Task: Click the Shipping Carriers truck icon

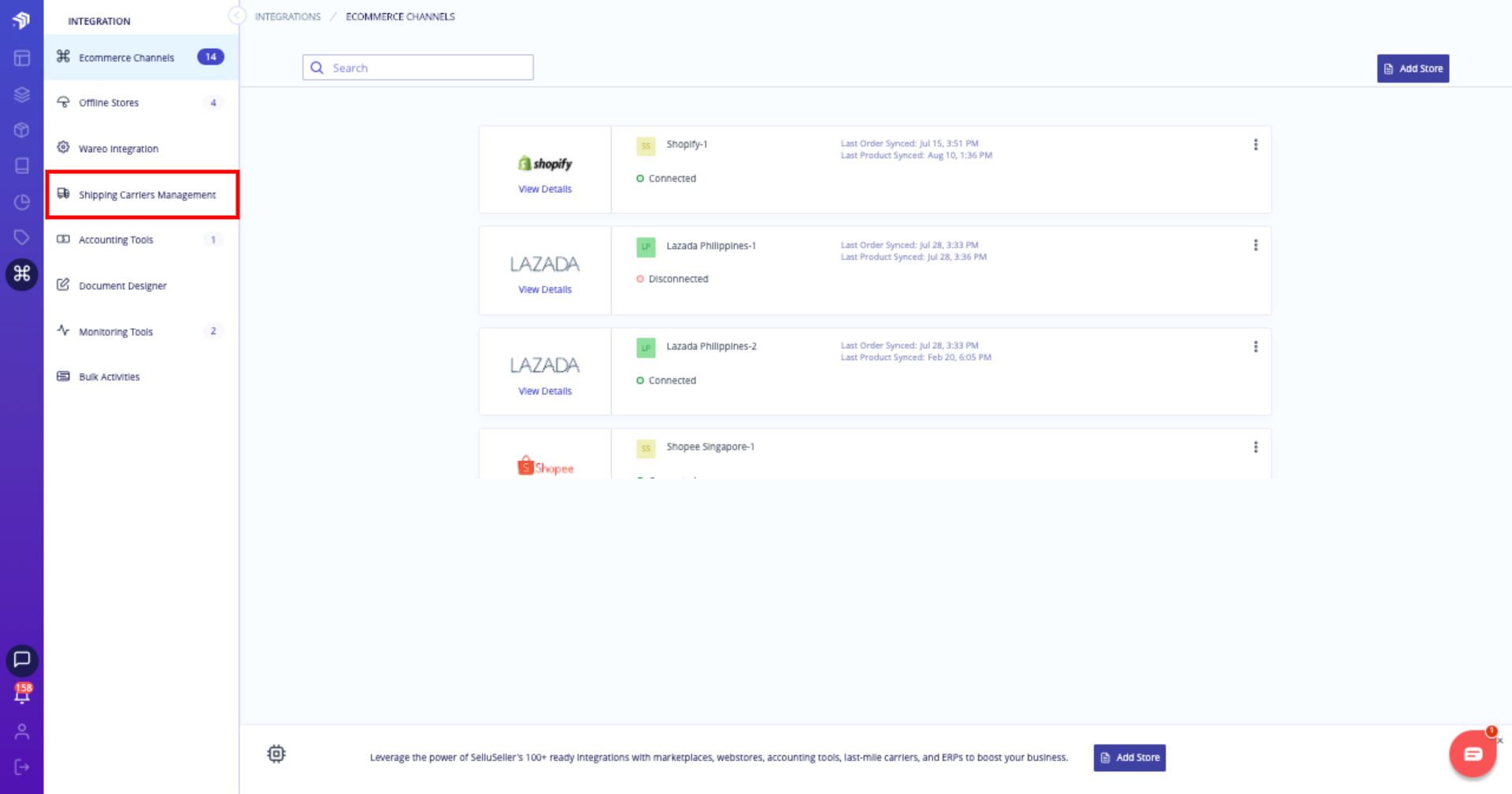Action: point(63,193)
